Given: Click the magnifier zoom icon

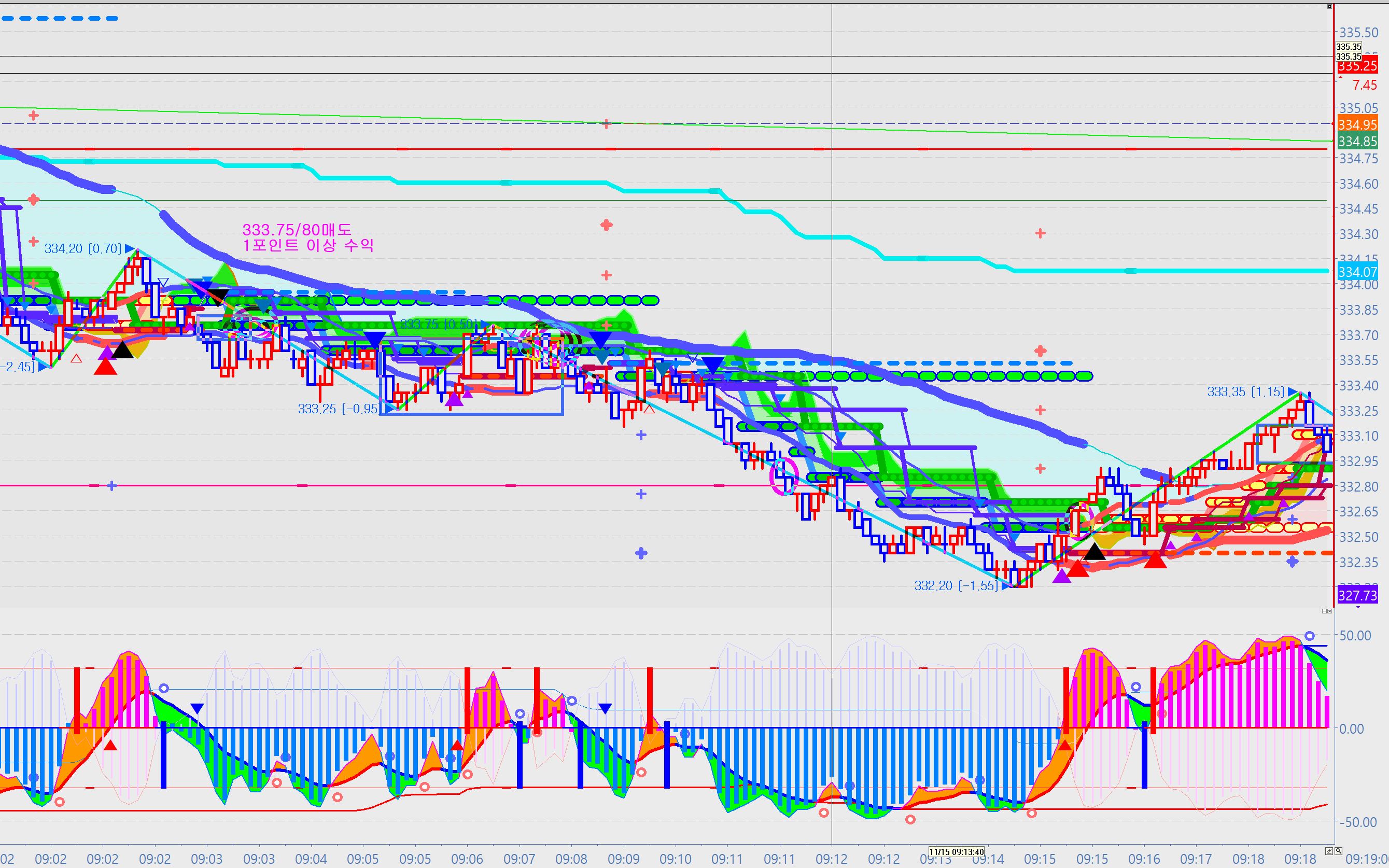Looking at the screenshot, I should point(1339,850).
